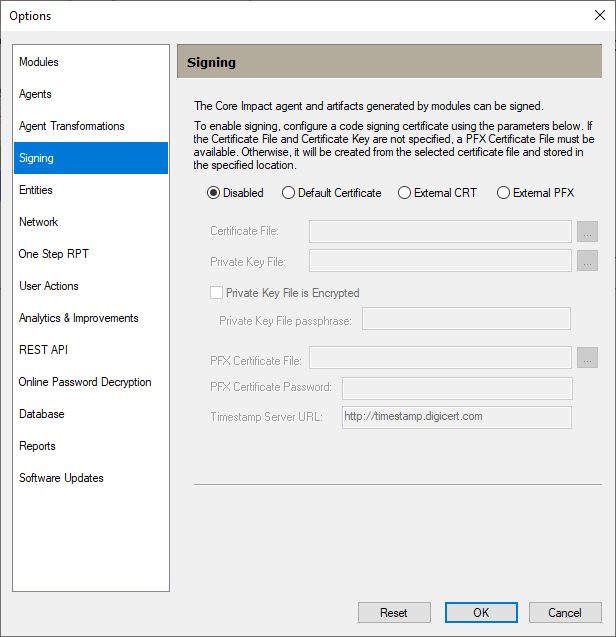Choose the Default Certificate option
Image resolution: width=616 pixels, height=637 pixels.
coord(289,193)
